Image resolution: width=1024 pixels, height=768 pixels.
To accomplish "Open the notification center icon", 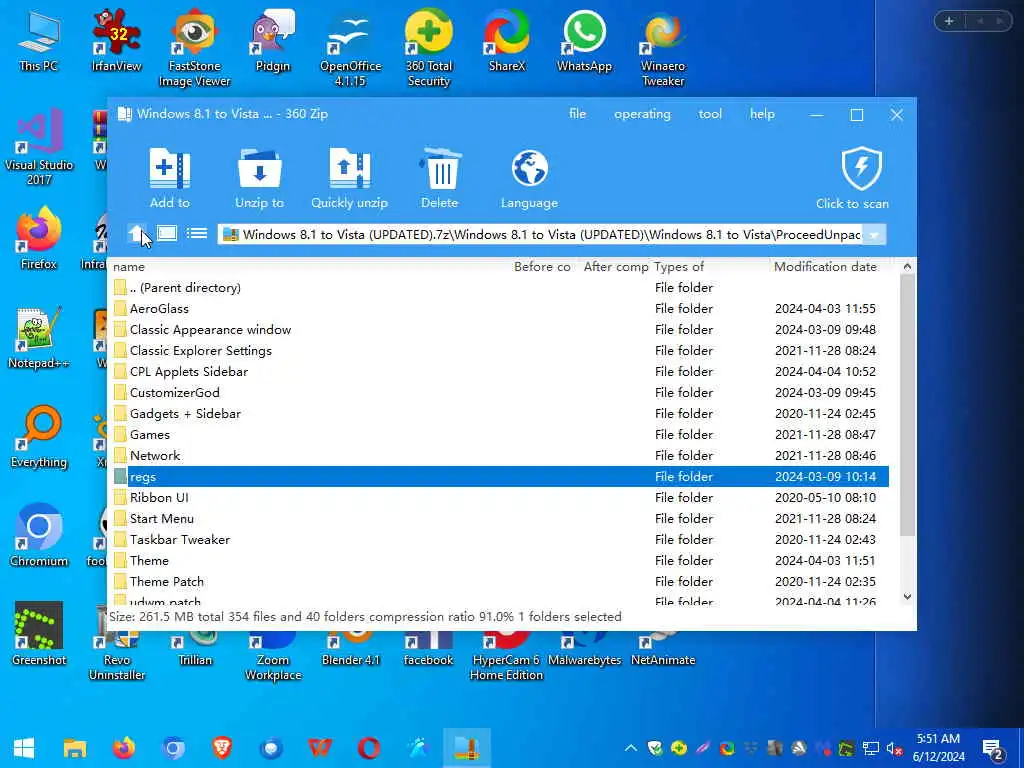I will tap(993, 749).
